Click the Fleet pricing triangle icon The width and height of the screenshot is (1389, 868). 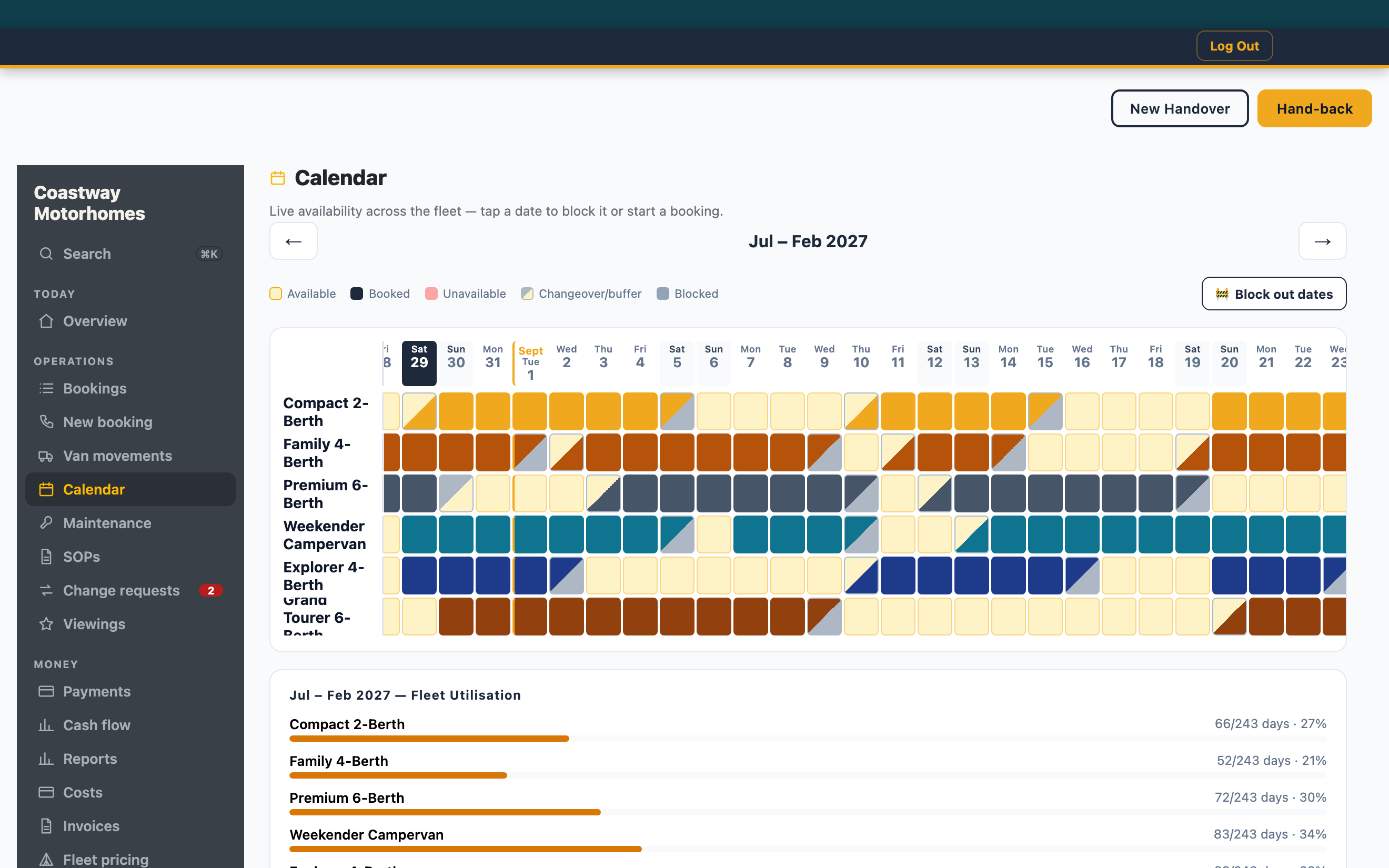(x=46, y=860)
